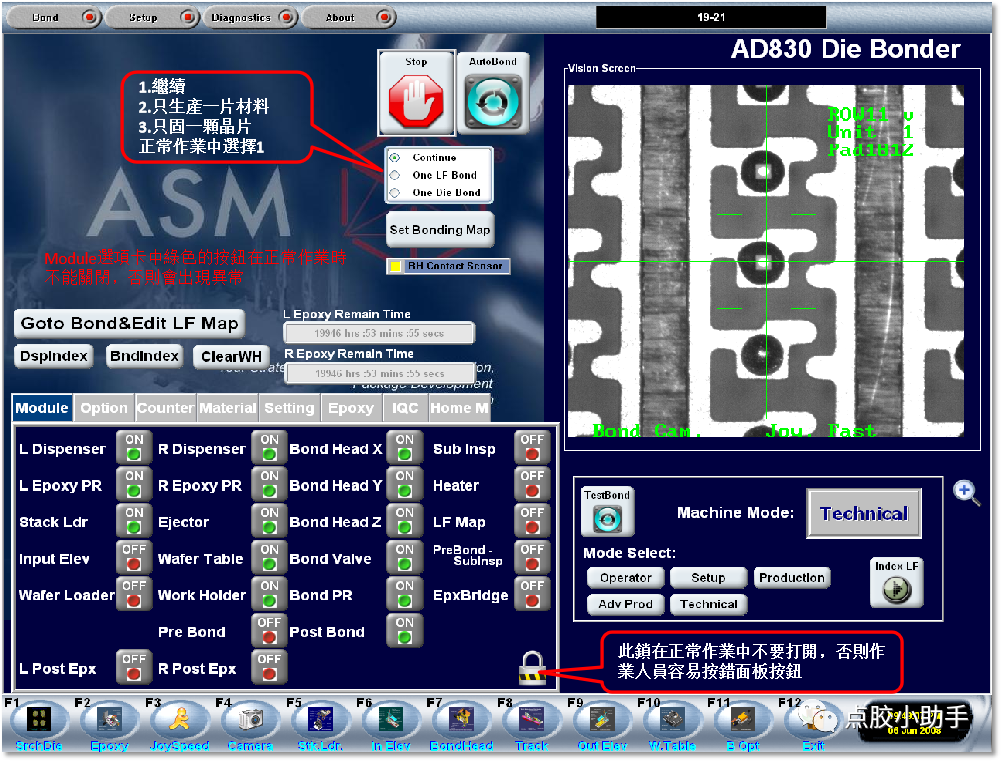Screen dimensions: 1002x762
Task: Select Production mode button
Action: [x=792, y=578]
